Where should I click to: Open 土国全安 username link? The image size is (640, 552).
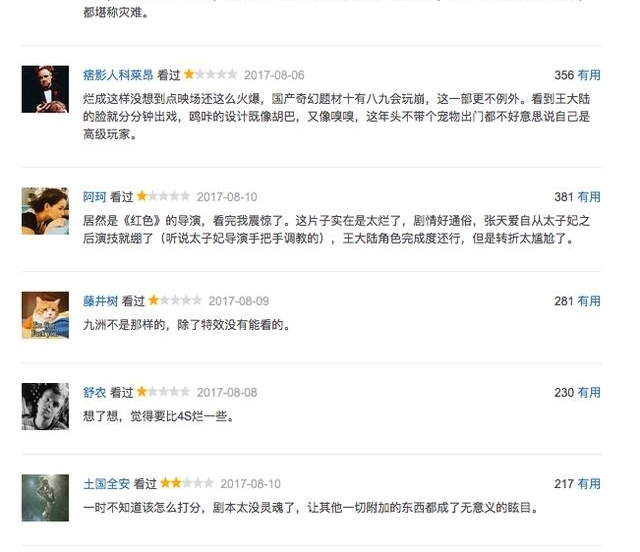click(107, 484)
